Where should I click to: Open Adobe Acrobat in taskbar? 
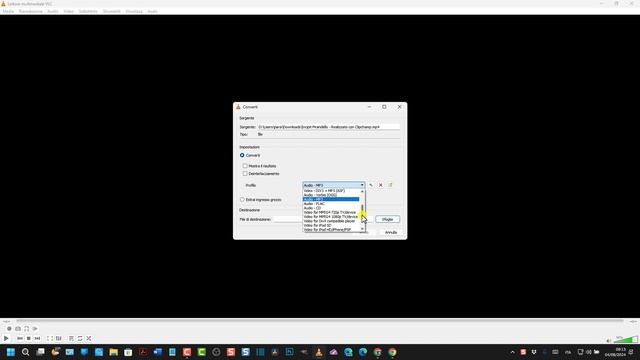pyautogui.click(x=143, y=352)
